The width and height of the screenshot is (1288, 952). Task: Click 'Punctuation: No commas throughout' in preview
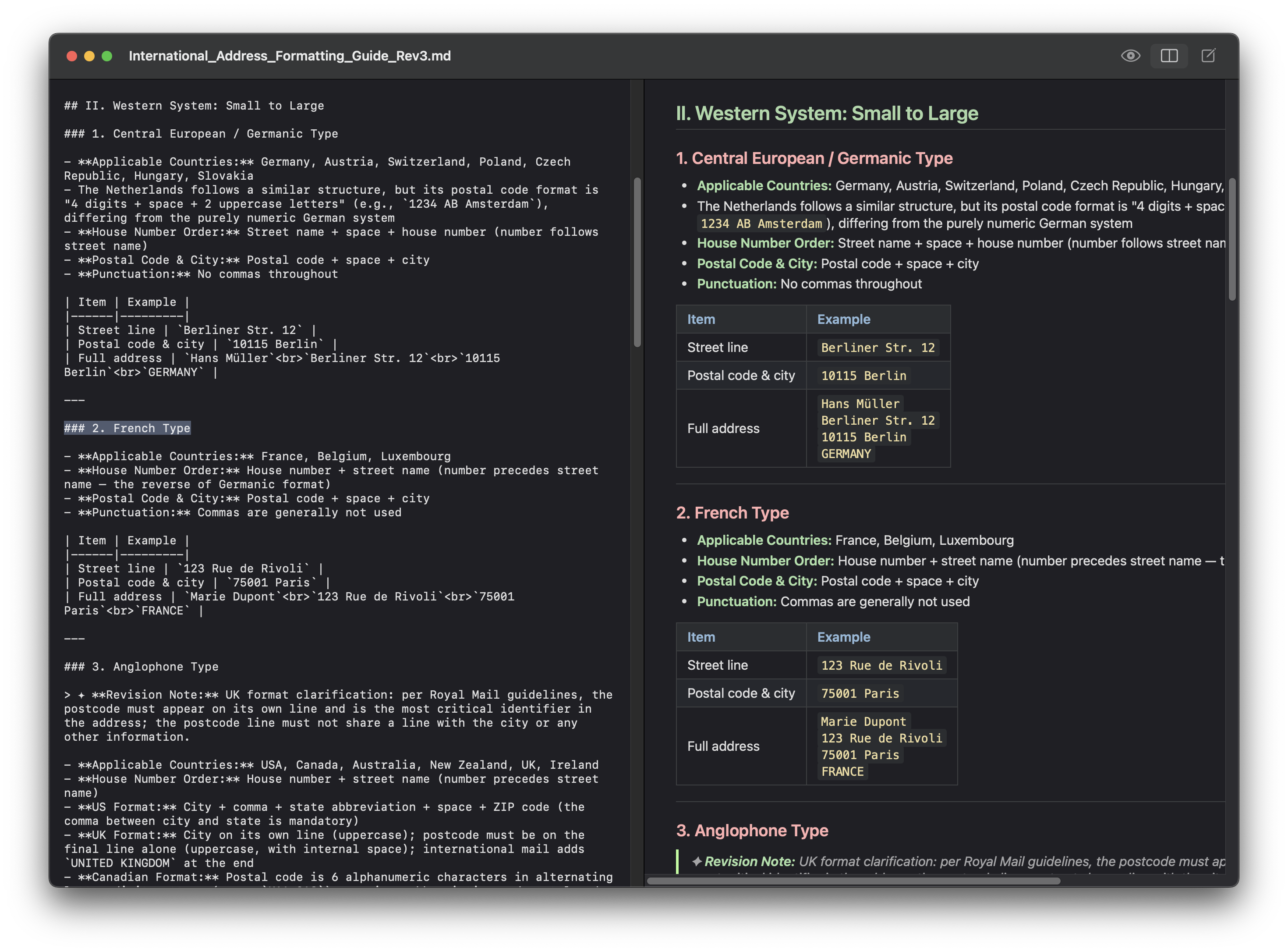809,284
